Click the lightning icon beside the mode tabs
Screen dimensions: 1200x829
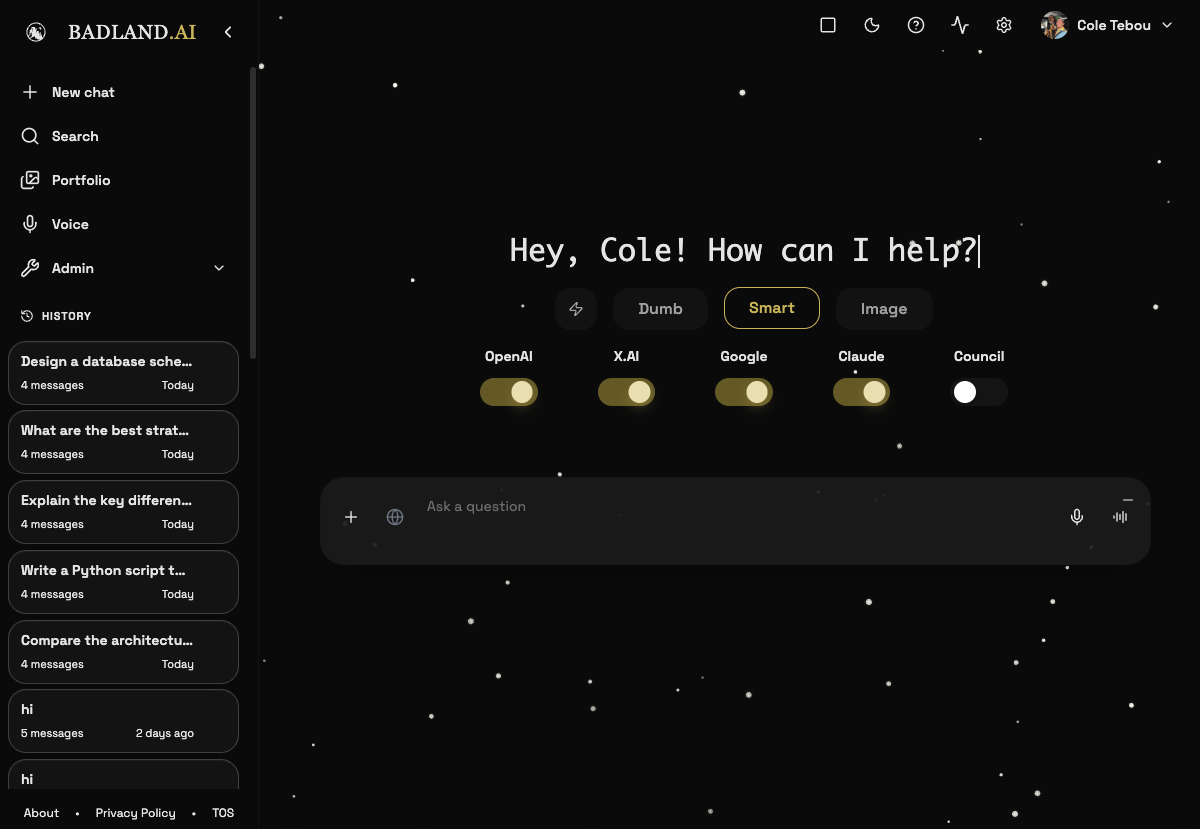576,309
